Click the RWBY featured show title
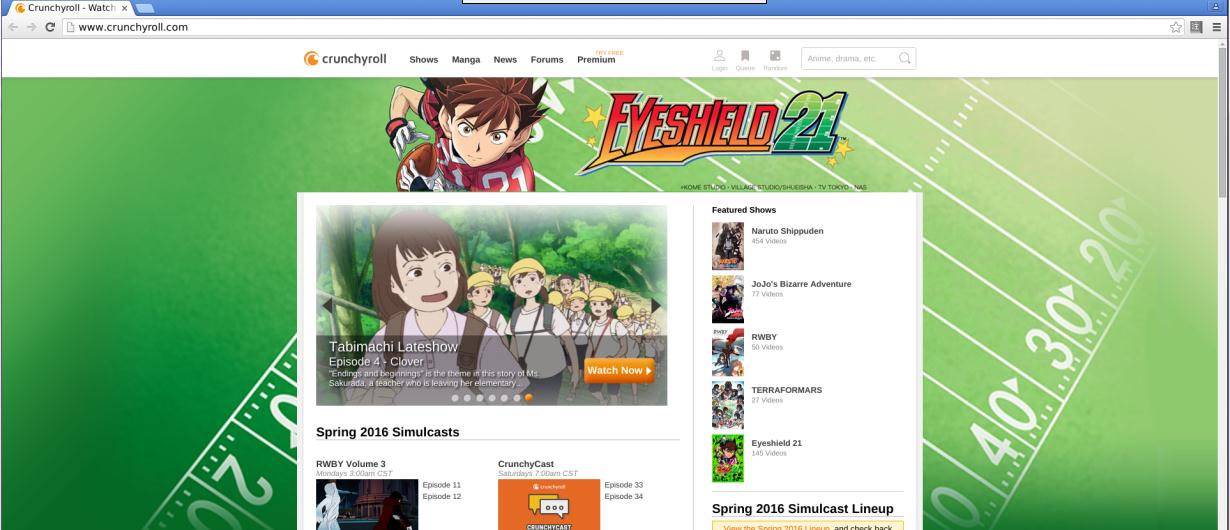The width and height of the screenshot is (1230, 530). [764, 337]
